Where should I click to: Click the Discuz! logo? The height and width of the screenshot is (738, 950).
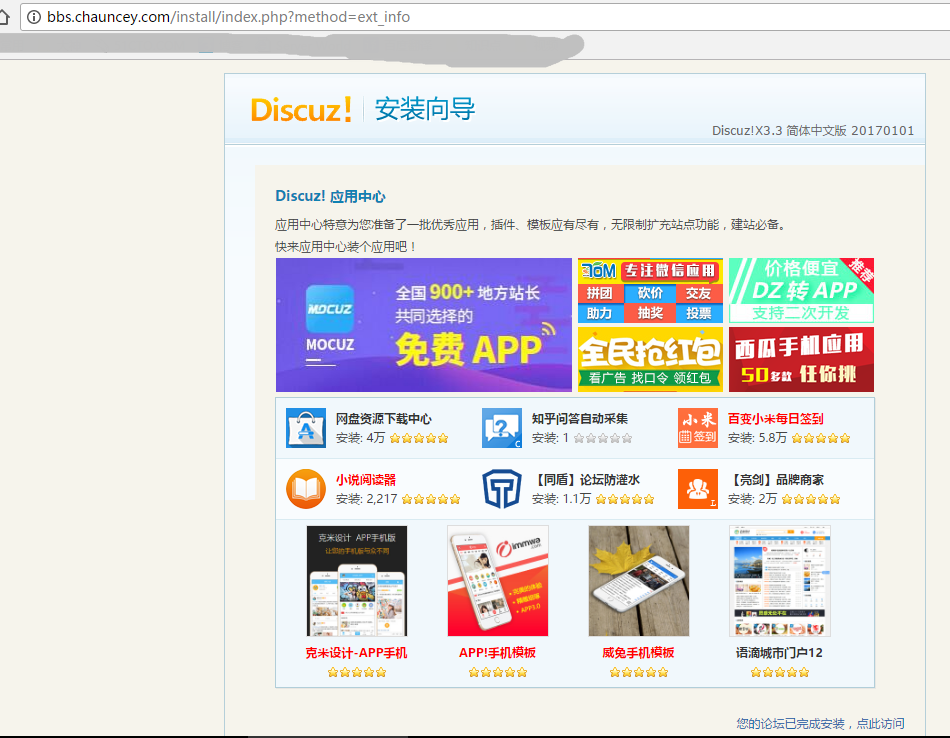point(301,110)
